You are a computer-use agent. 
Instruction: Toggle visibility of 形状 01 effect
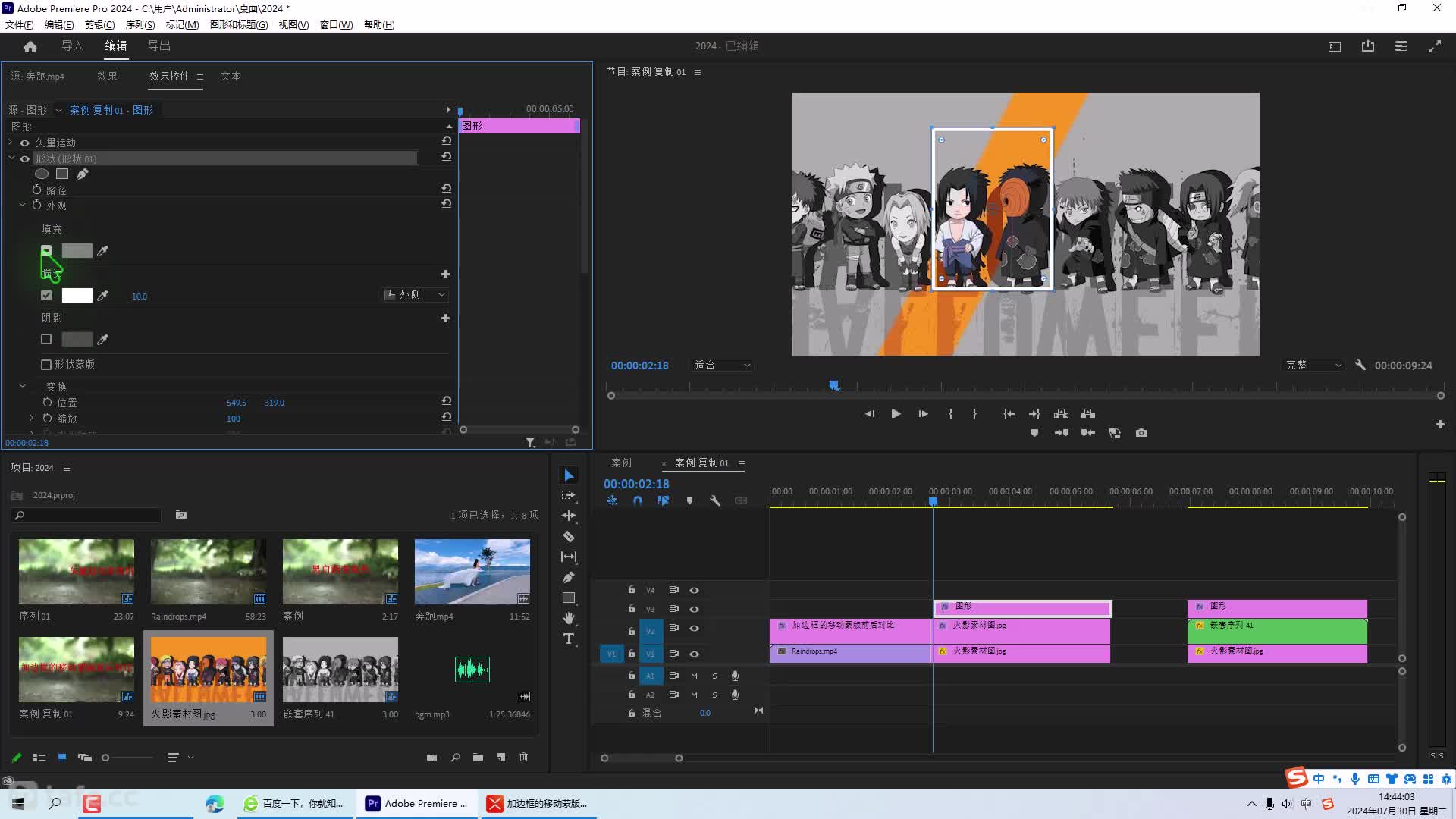24,158
